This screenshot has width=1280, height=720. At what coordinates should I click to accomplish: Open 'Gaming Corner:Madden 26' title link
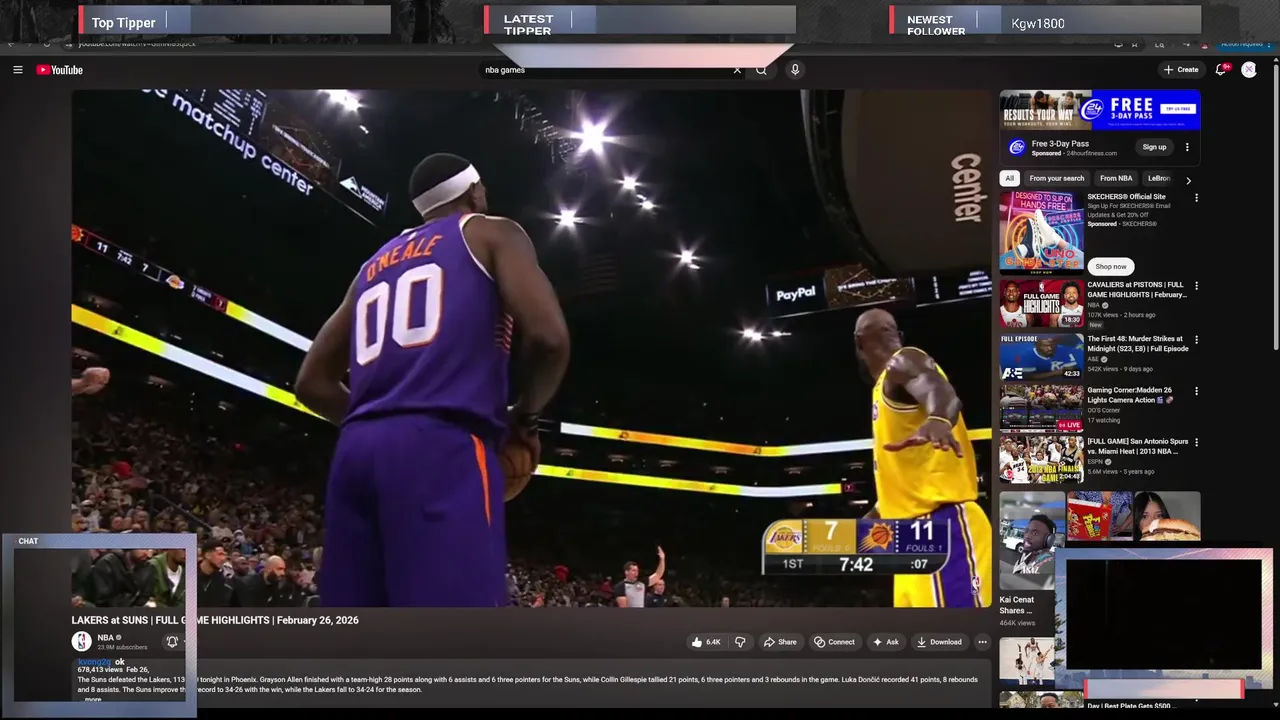pos(1130,395)
